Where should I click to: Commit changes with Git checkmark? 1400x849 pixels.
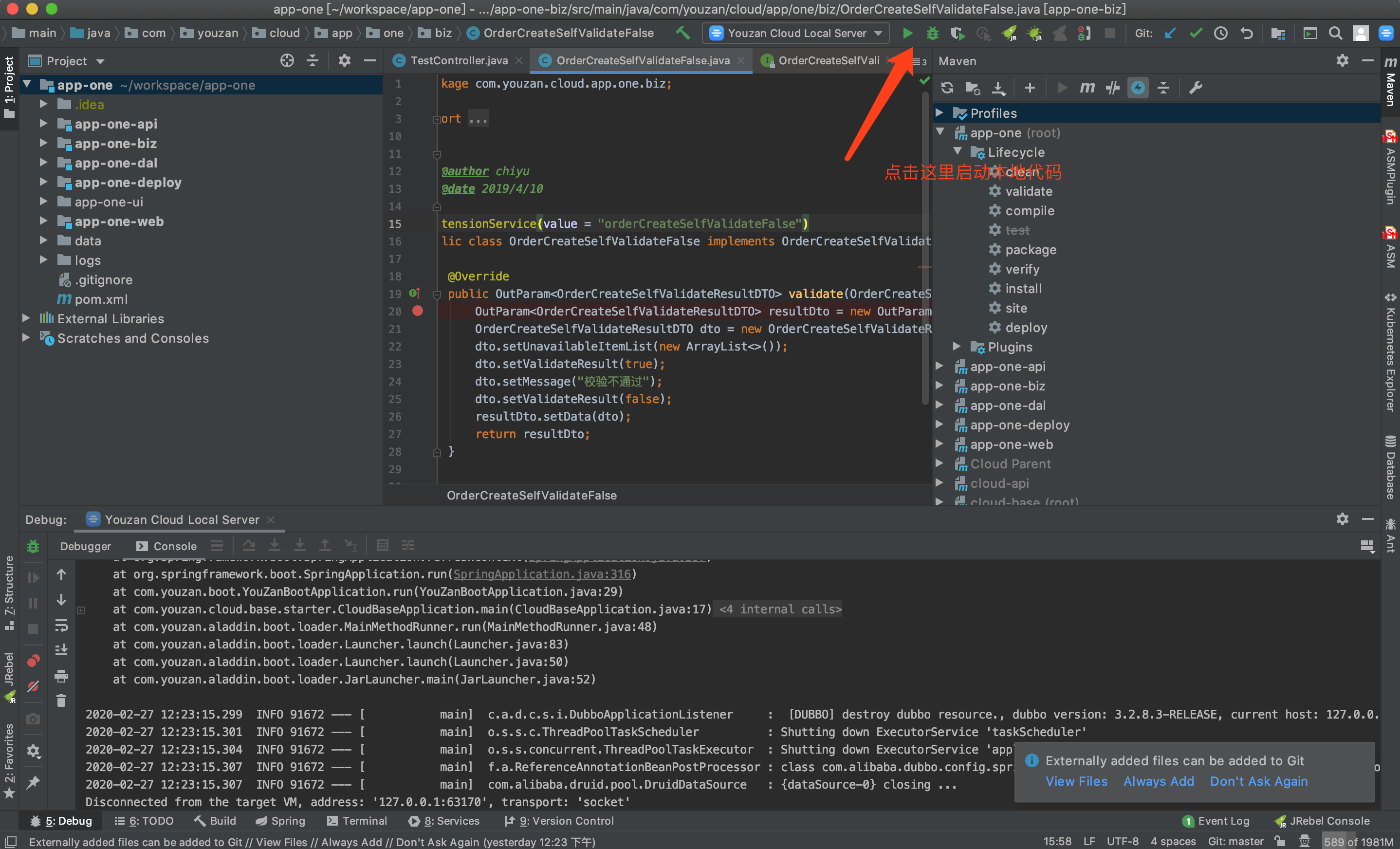tap(1196, 33)
